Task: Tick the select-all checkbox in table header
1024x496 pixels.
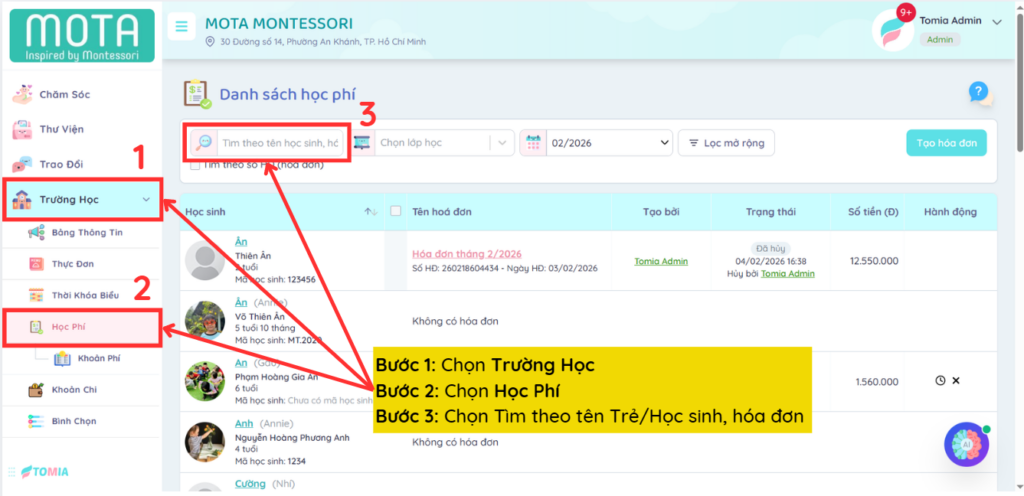Action: click(396, 211)
